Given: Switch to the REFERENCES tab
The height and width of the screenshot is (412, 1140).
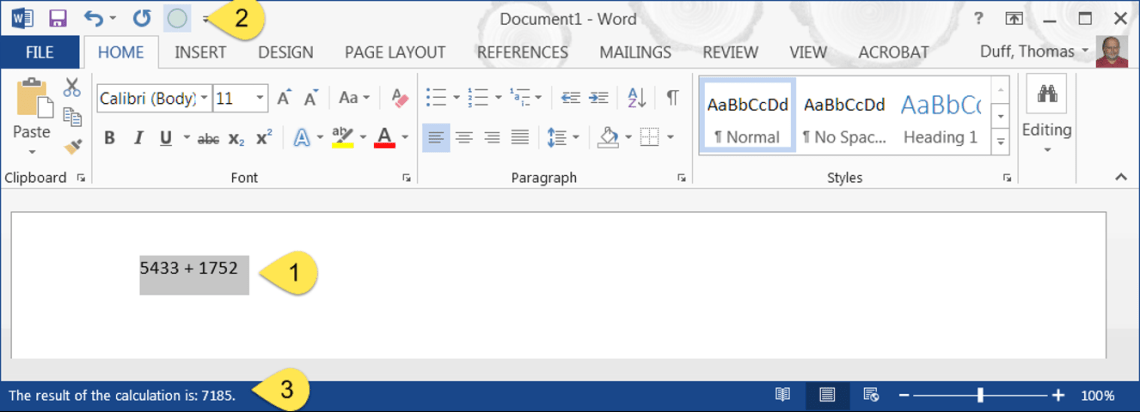Looking at the screenshot, I should pos(523,52).
